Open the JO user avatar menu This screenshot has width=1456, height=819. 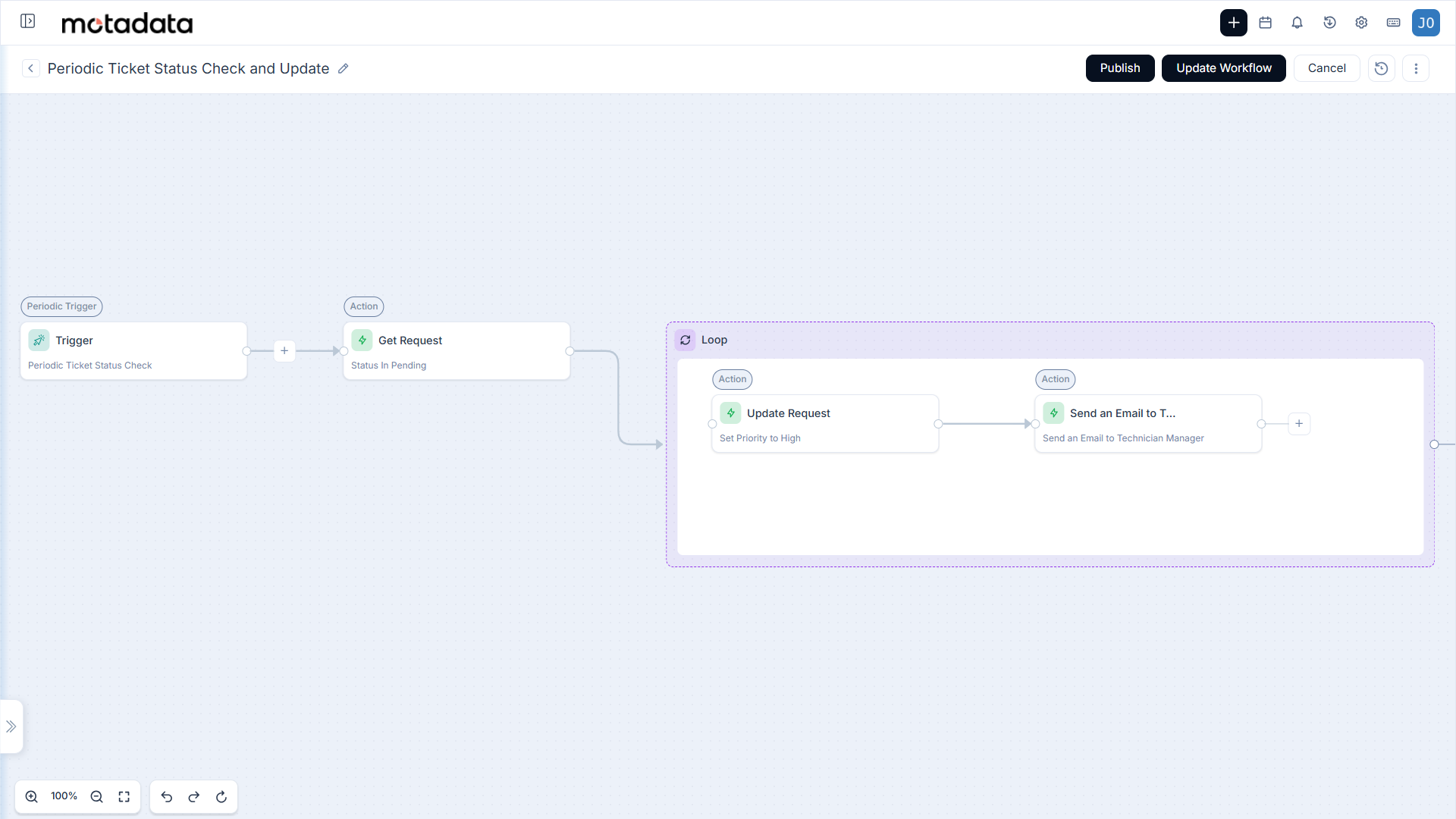click(1426, 23)
